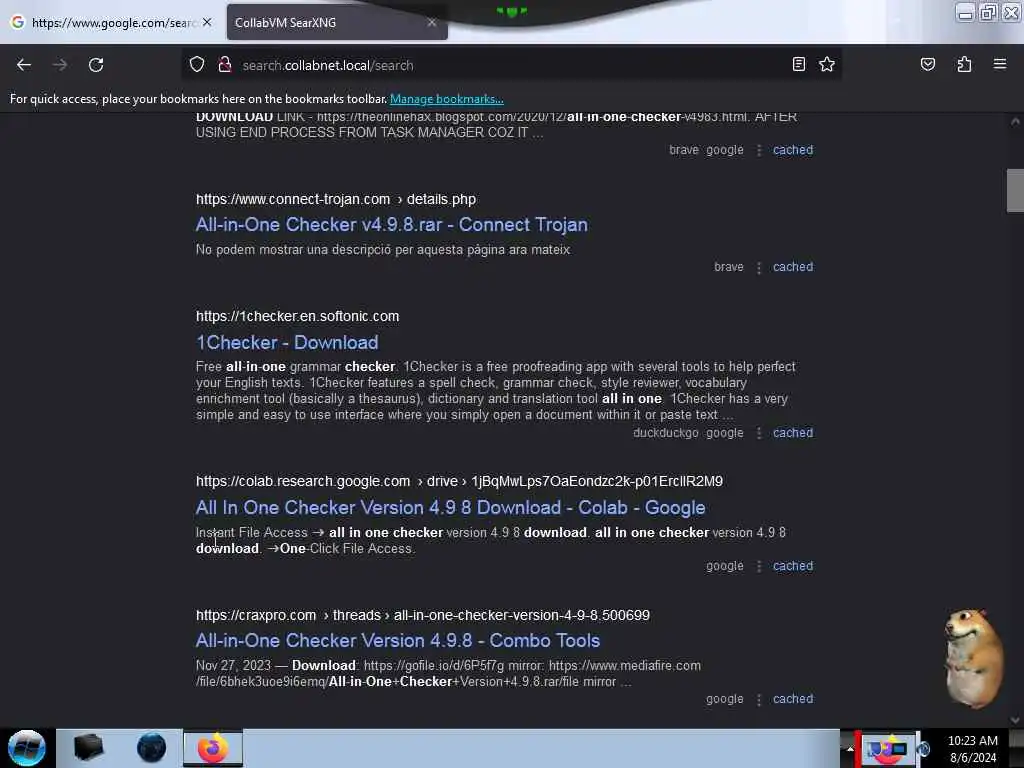Toggle reader view icon
1024x768 pixels.
point(798,64)
